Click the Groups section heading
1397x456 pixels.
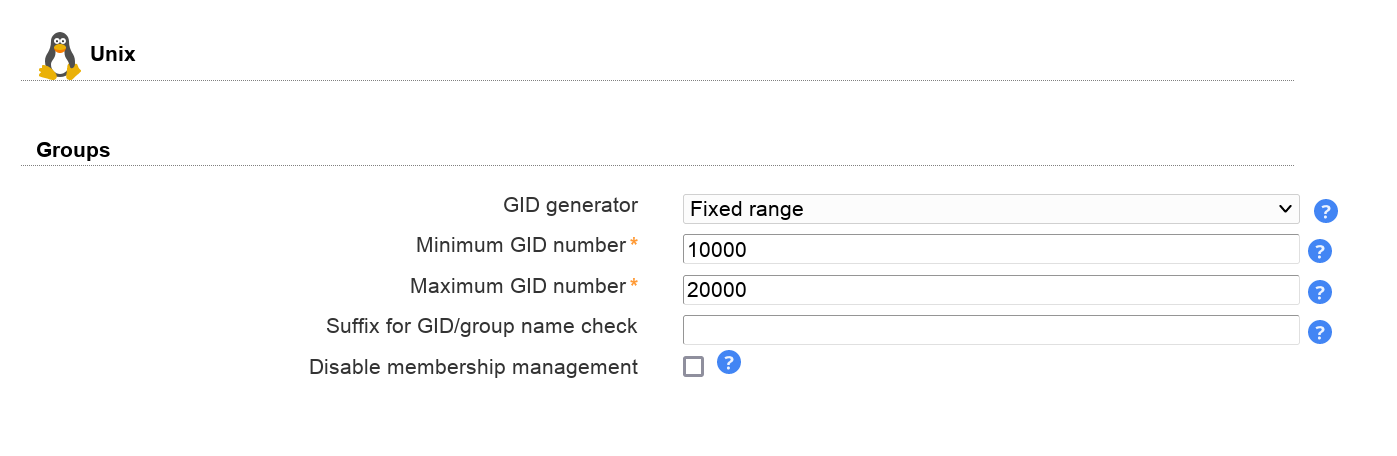click(x=73, y=150)
